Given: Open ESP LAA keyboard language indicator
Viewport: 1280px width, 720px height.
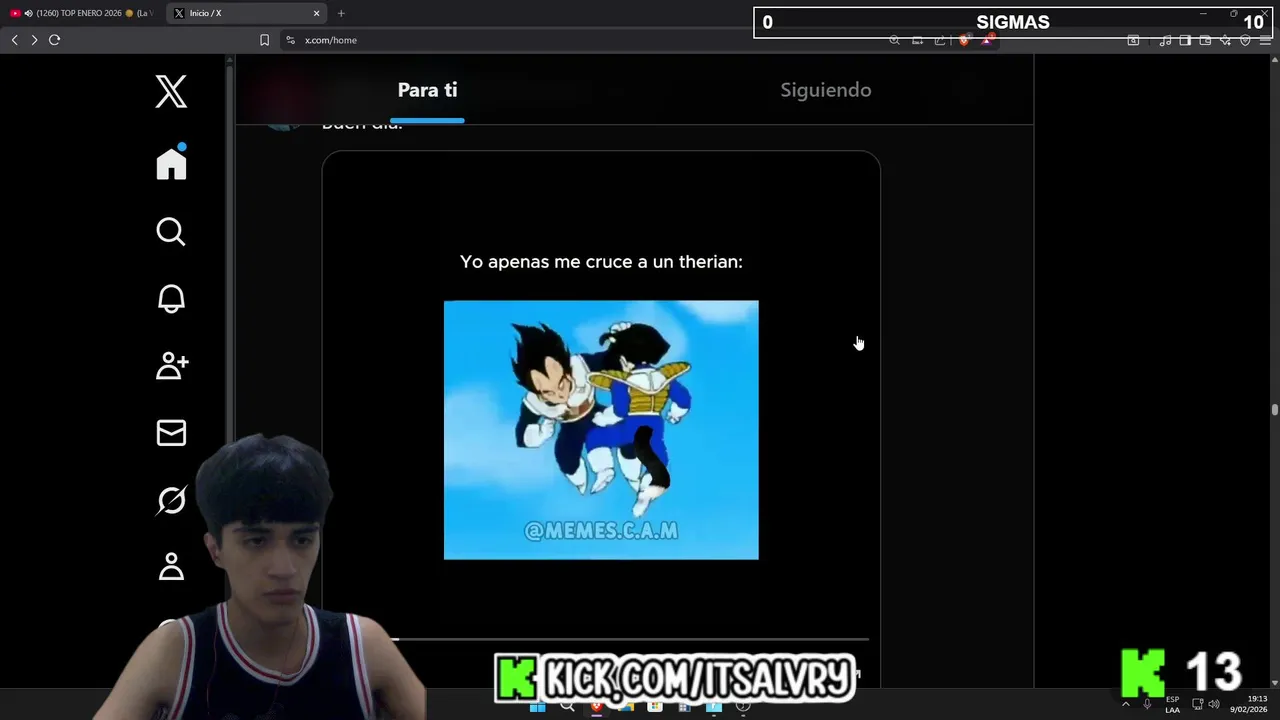Looking at the screenshot, I should (x=1172, y=704).
